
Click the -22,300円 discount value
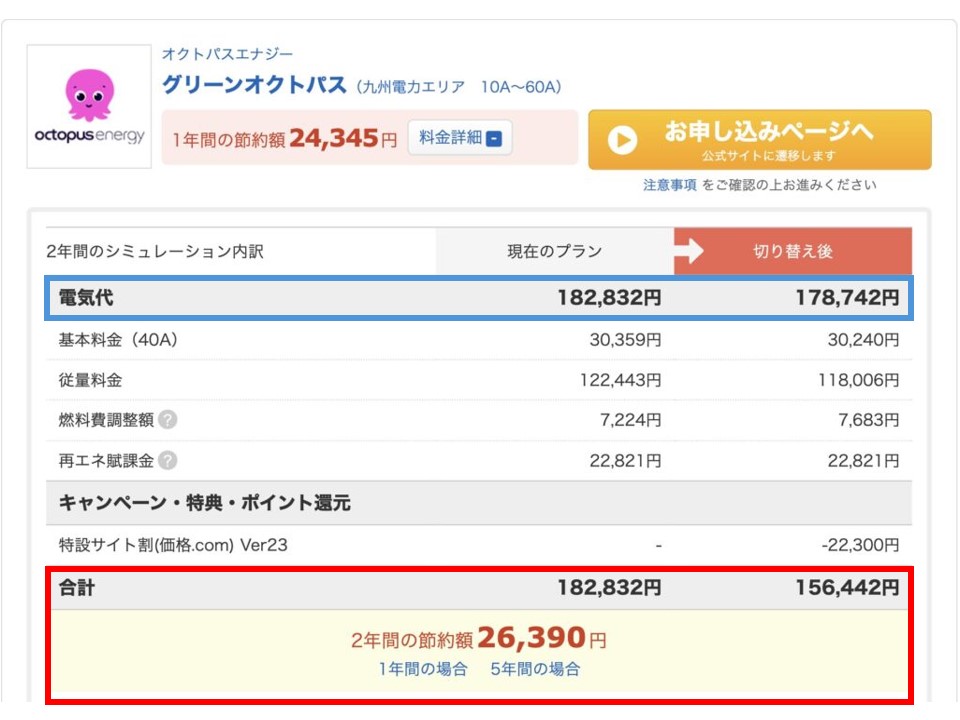point(860,545)
